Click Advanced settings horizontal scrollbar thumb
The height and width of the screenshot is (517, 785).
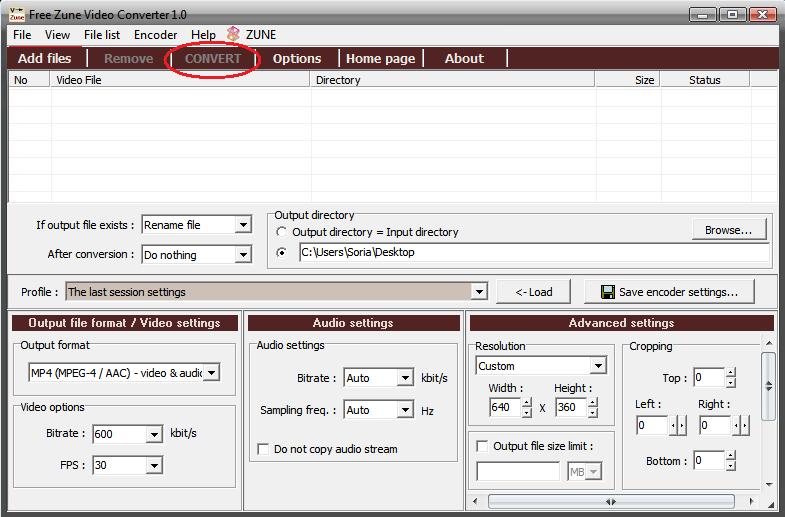[611, 501]
